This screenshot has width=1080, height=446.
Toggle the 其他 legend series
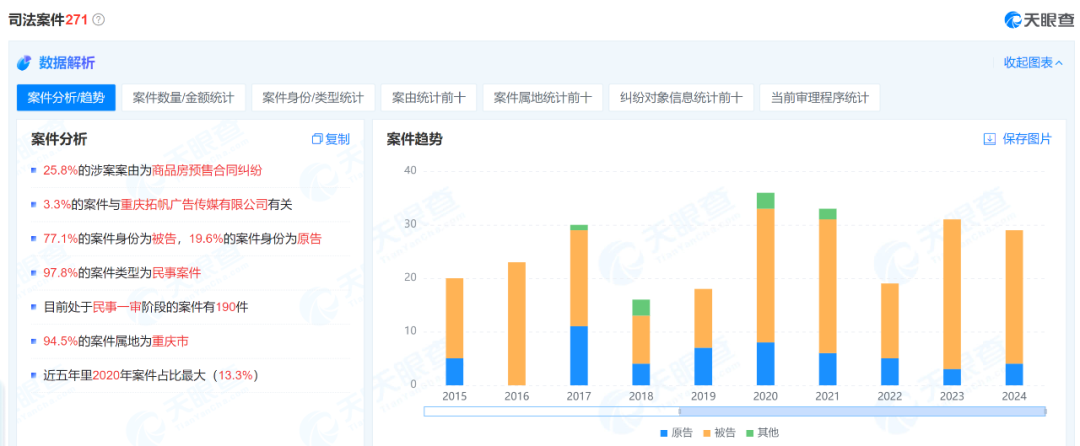pos(762,432)
